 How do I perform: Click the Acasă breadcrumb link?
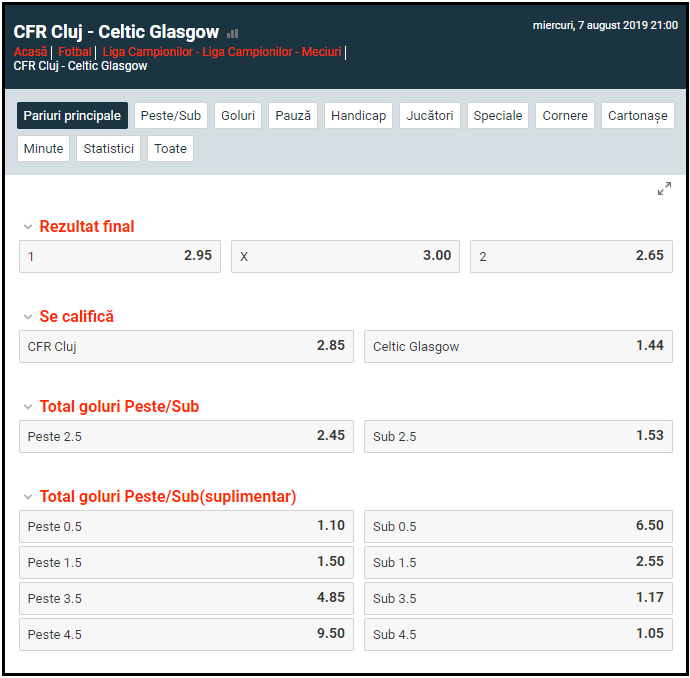(30, 52)
